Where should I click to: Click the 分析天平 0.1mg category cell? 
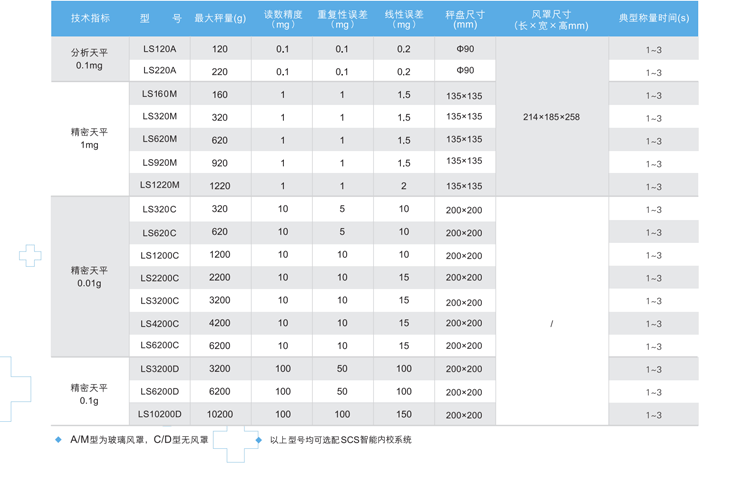coord(91,59)
